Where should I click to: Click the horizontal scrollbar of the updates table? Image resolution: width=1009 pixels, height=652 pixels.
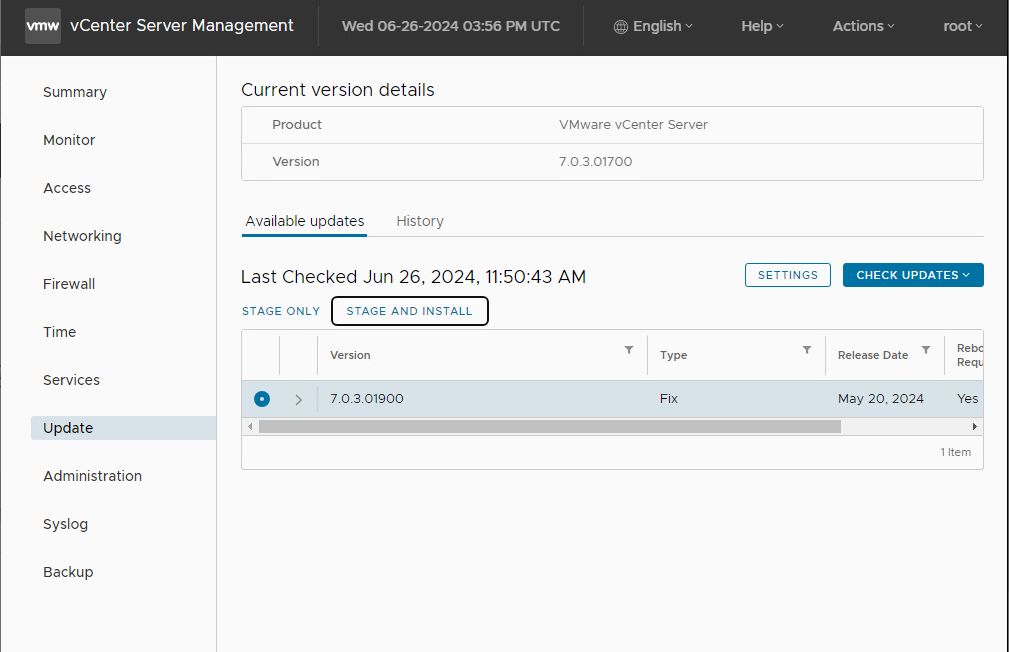tap(550, 426)
